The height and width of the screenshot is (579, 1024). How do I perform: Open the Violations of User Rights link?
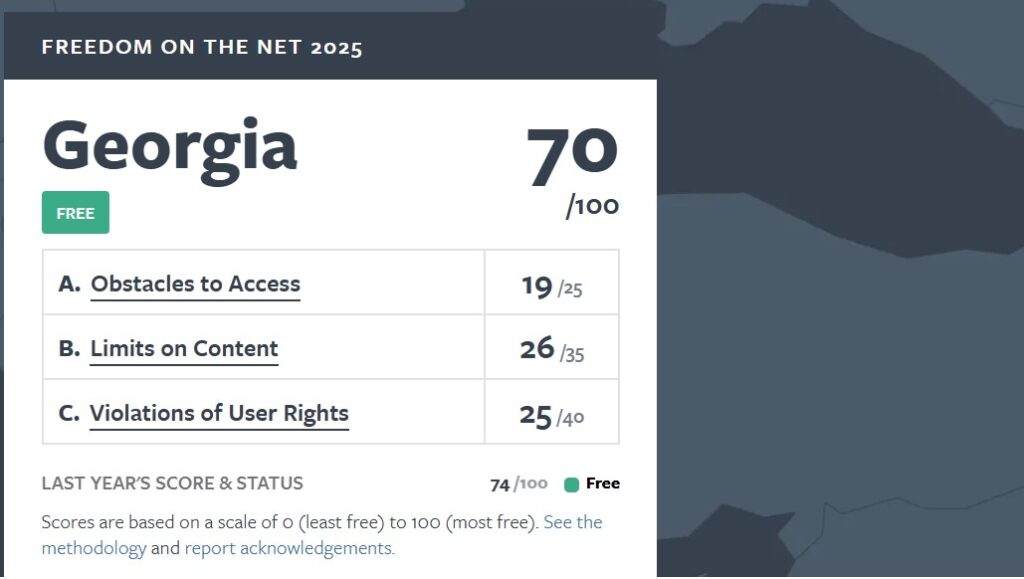click(x=219, y=414)
